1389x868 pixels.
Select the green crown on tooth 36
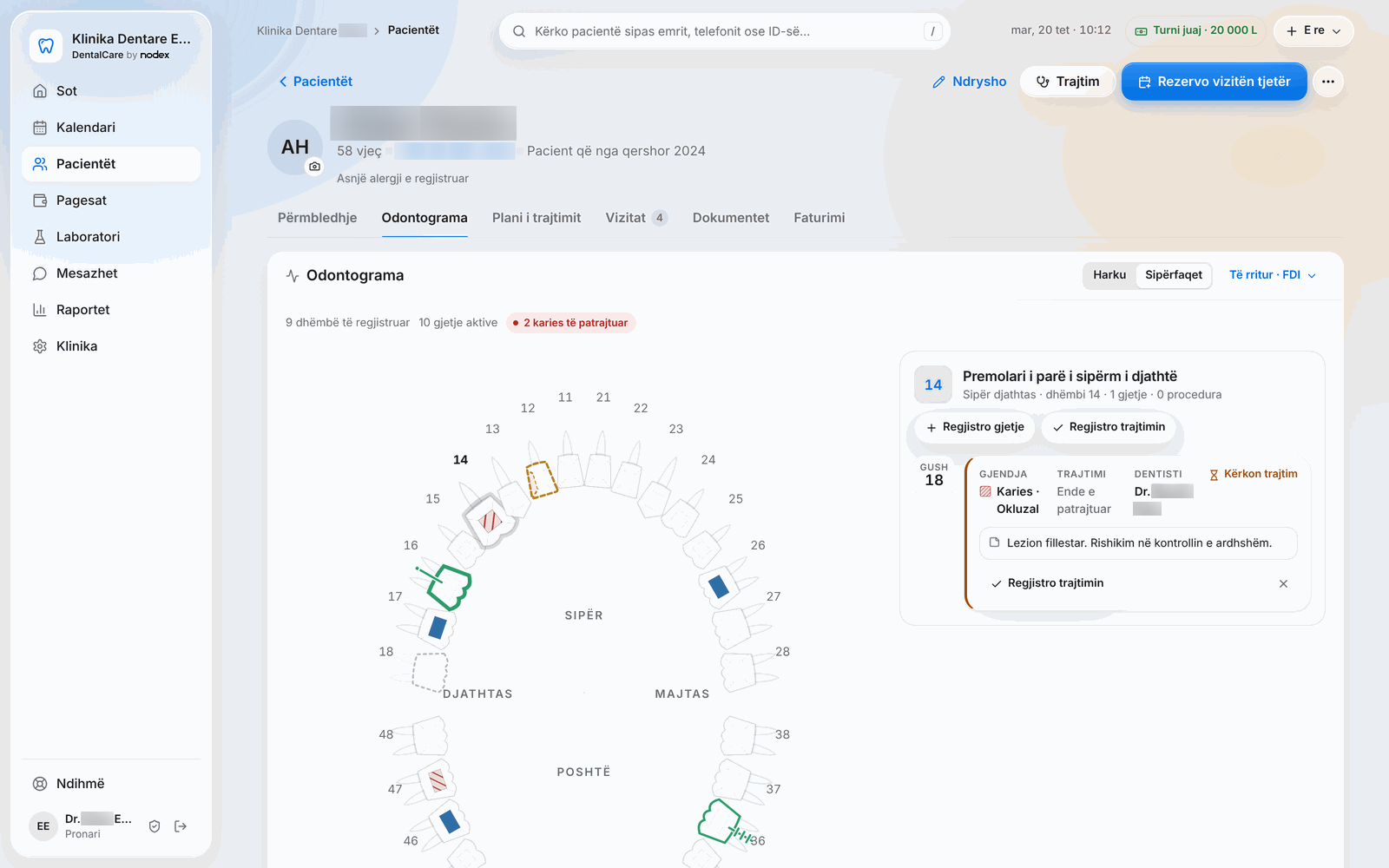pyautogui.click(x=720, y=820)
